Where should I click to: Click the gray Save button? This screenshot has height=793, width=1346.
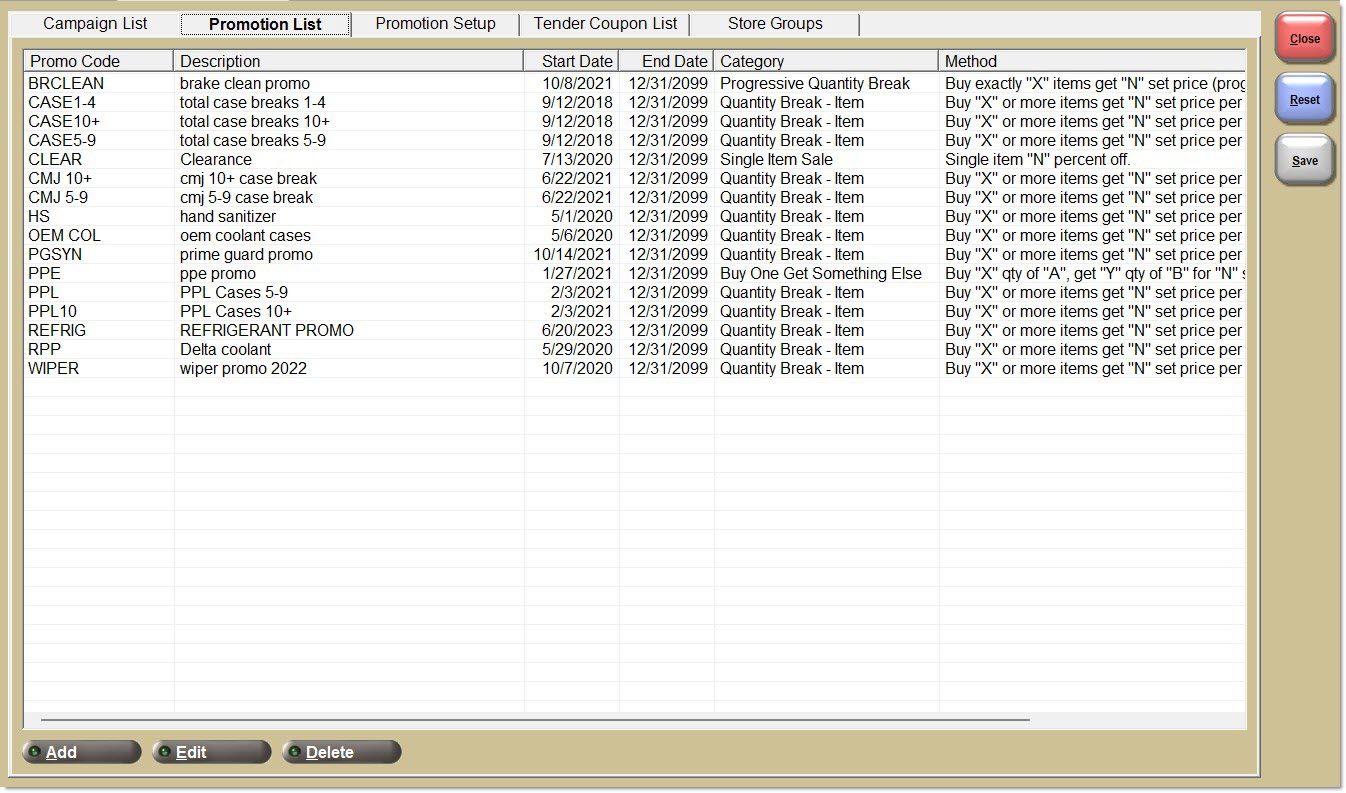click(1304, 161)
